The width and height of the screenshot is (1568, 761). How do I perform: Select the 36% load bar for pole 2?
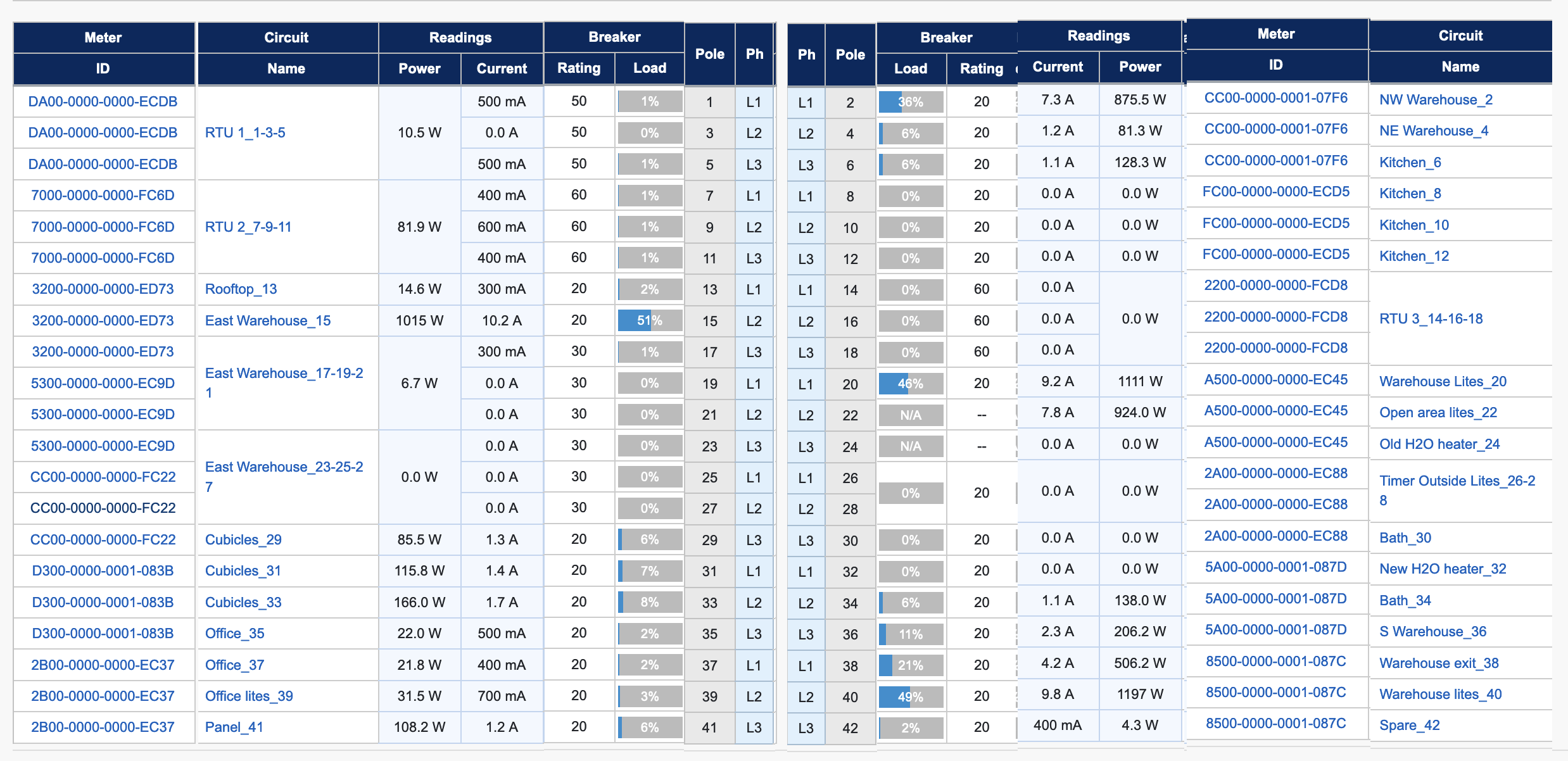910,102
